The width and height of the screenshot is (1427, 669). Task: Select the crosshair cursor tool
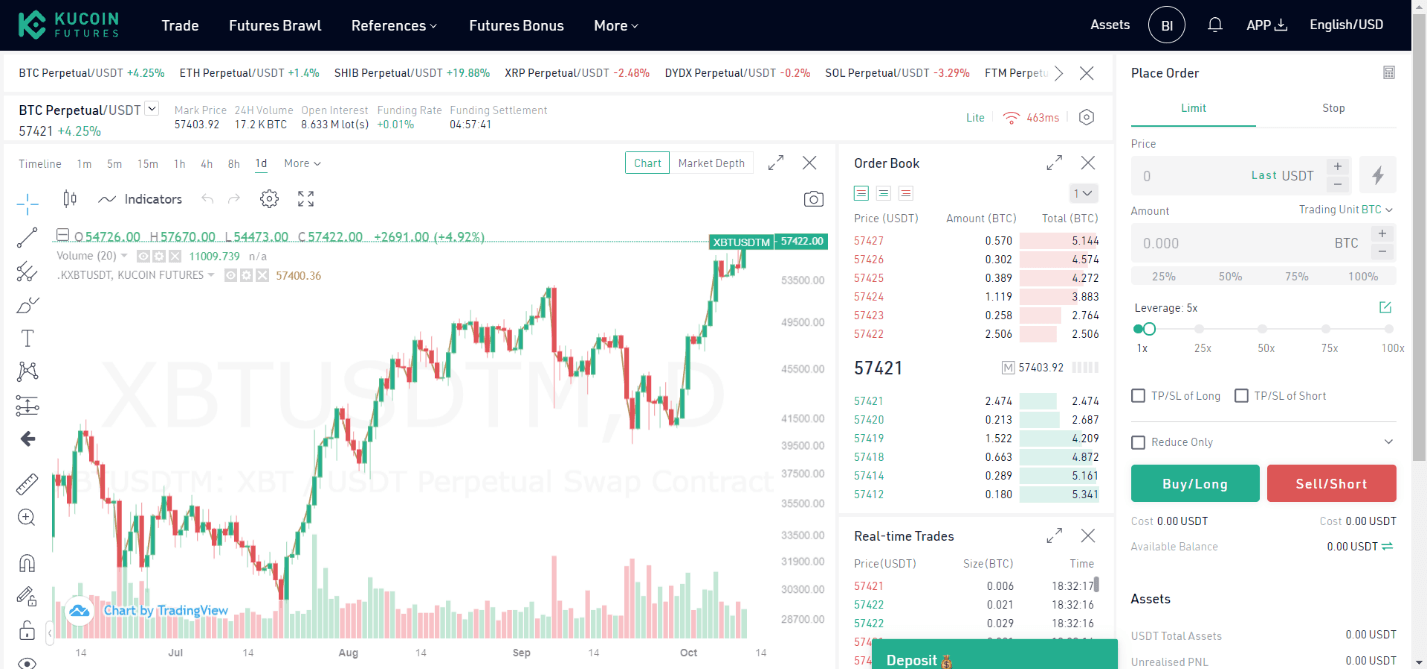27,203
